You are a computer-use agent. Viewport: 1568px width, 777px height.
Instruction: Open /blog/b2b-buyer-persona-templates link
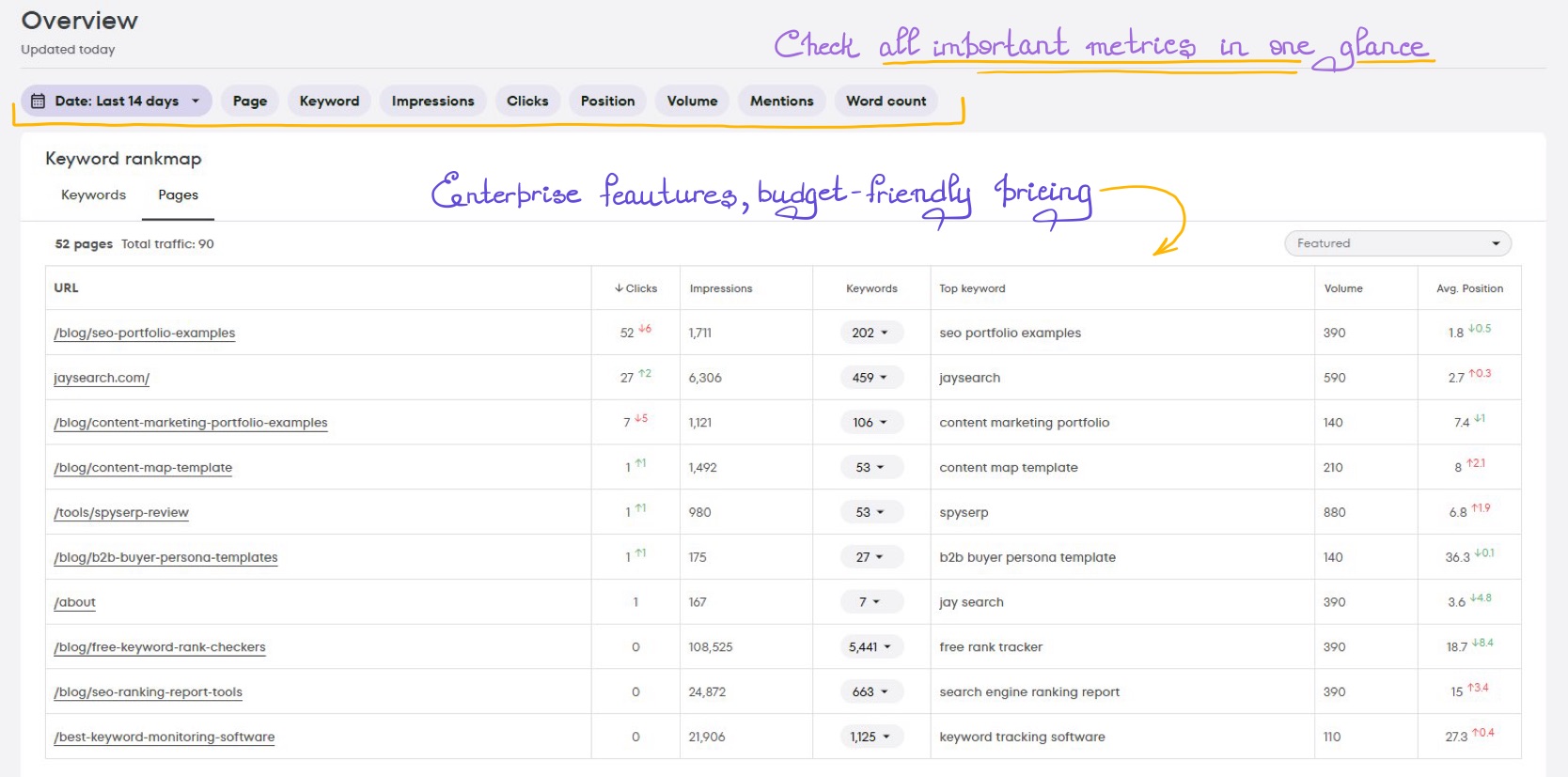click(165, 557)
